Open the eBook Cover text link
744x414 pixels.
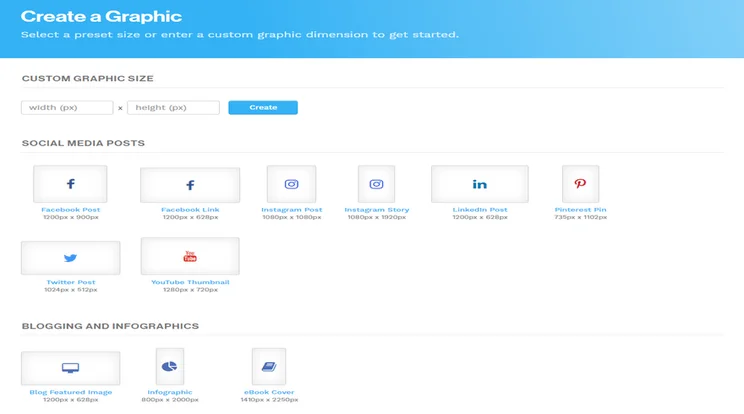pos(269,392)
